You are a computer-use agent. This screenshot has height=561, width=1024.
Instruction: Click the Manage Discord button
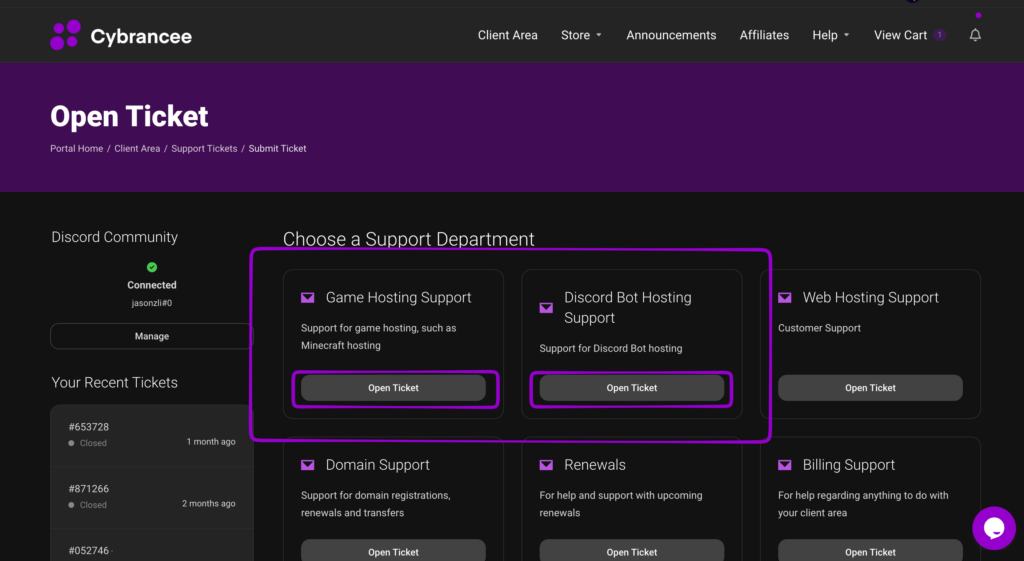152,336
